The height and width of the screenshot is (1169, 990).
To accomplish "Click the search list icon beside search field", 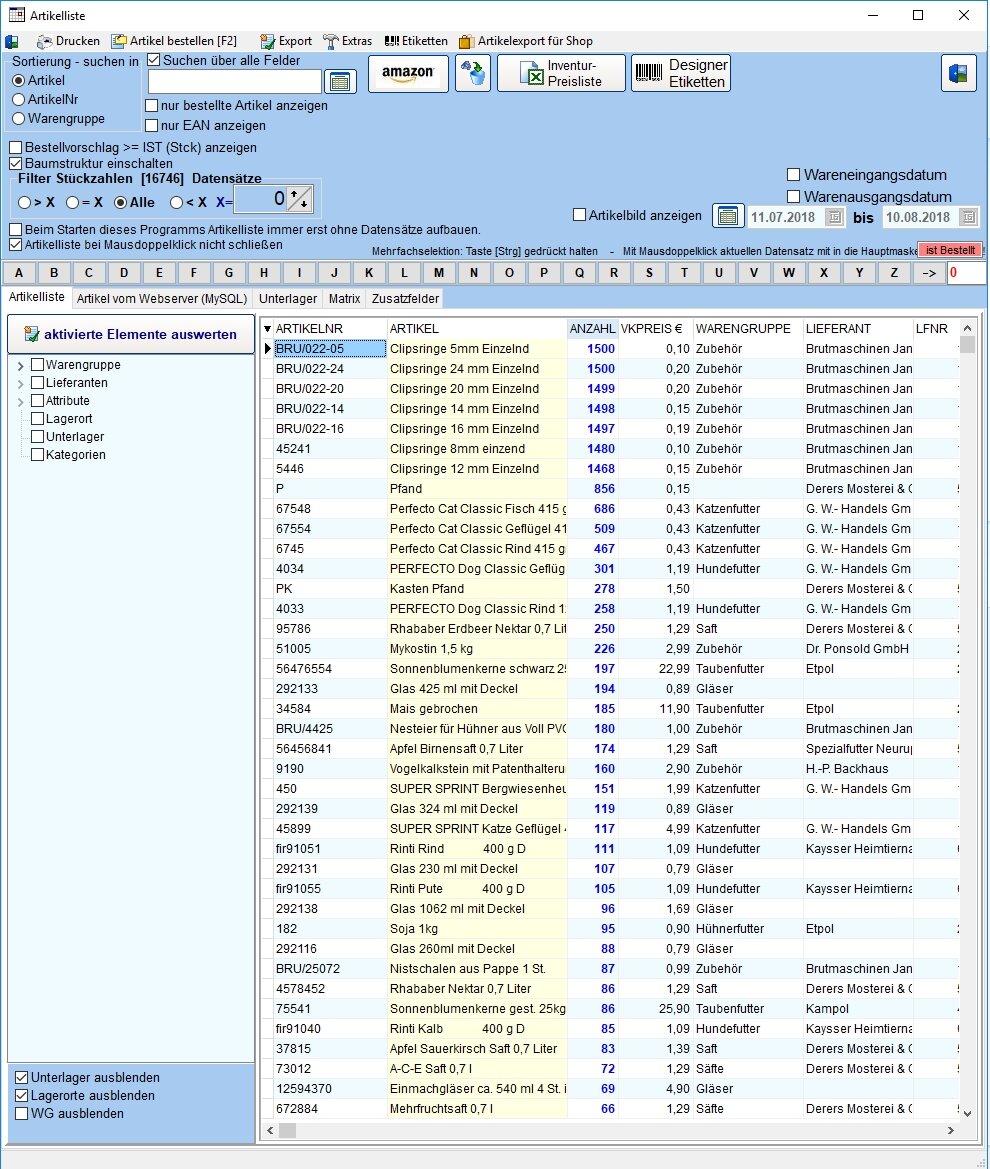I will point(340,81).
